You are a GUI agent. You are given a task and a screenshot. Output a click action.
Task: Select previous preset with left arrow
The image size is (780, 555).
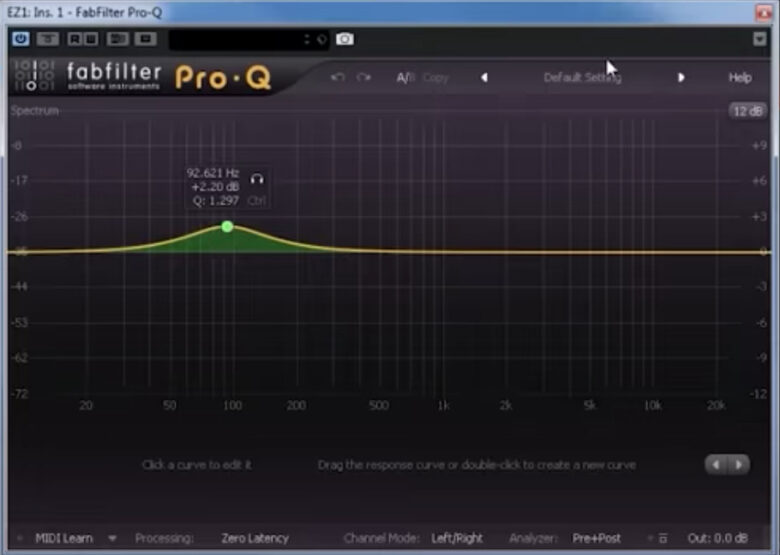pyautogui.click(x=484, y=78)
